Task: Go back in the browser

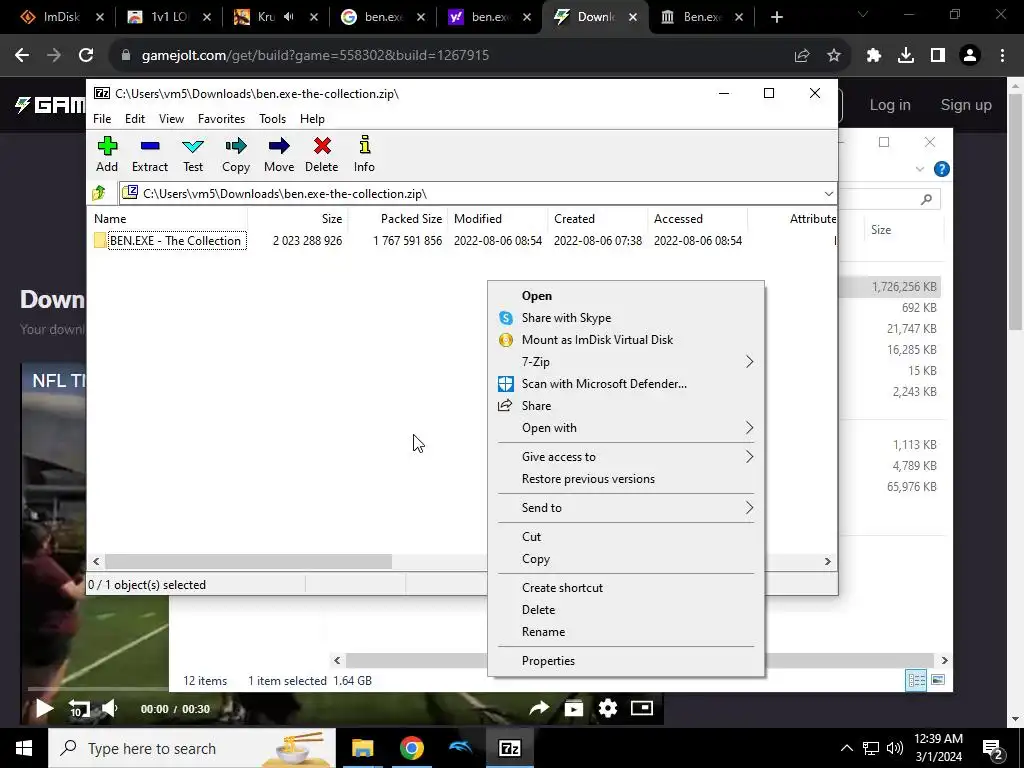Action: 22,56
